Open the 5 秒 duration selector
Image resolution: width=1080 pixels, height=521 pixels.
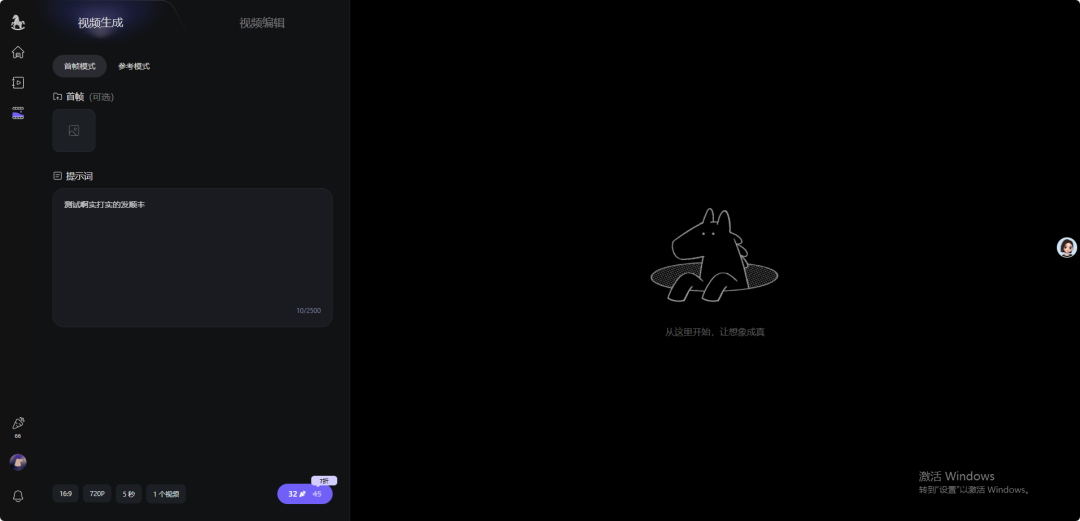pyautogui.click(x=128, y=494)
